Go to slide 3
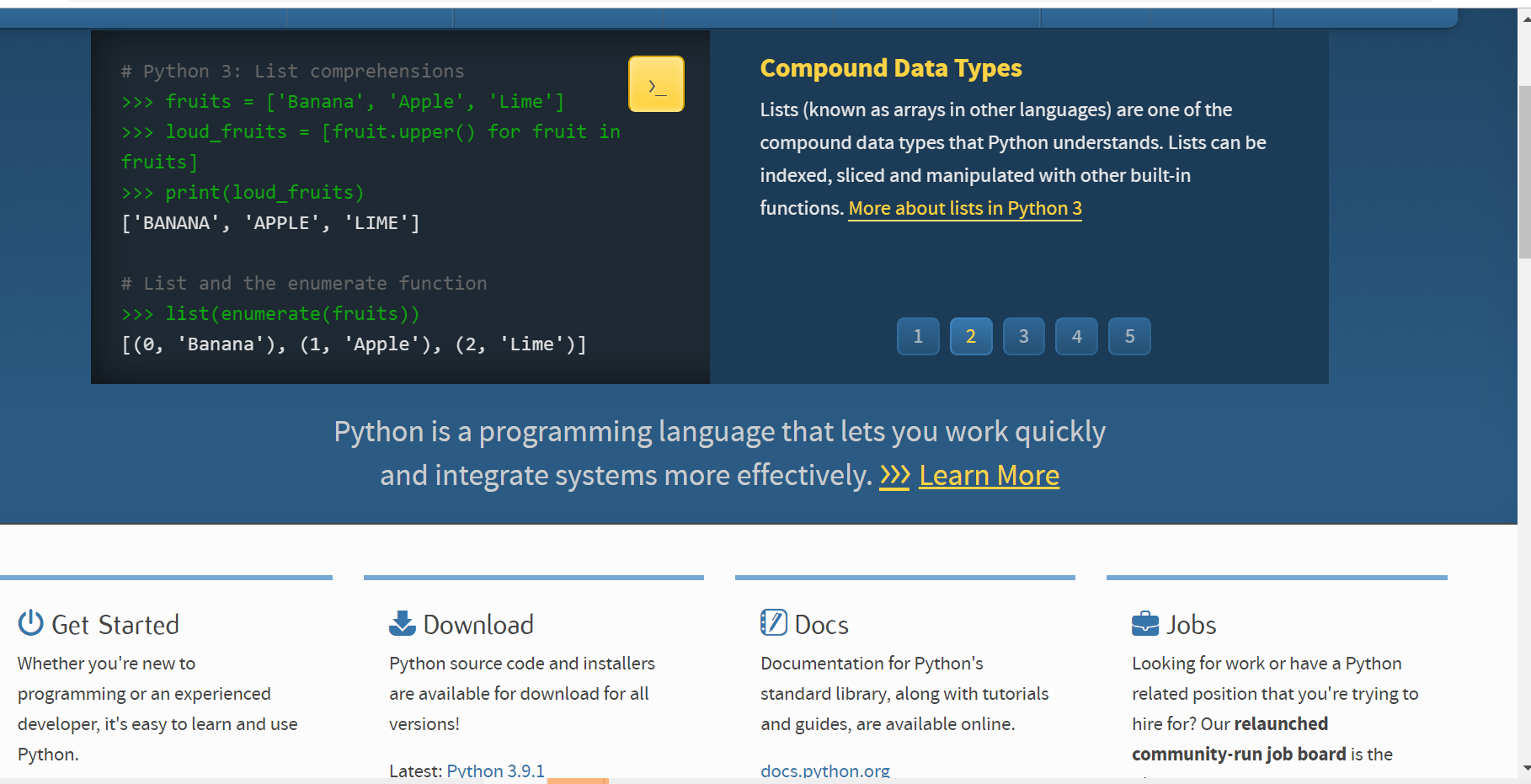 pos(1024,337)
